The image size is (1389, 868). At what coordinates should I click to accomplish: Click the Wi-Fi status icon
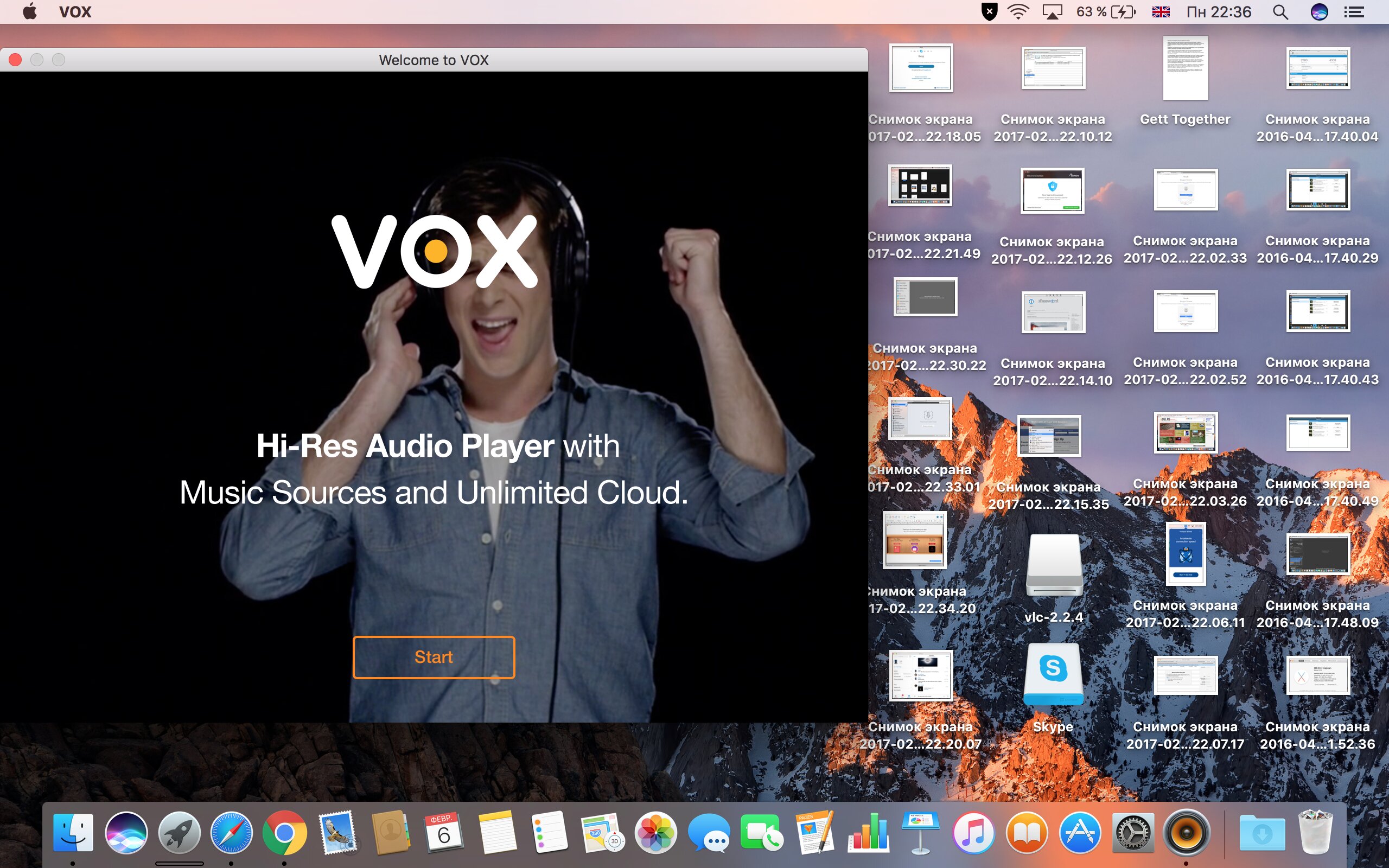(1018, 12)
